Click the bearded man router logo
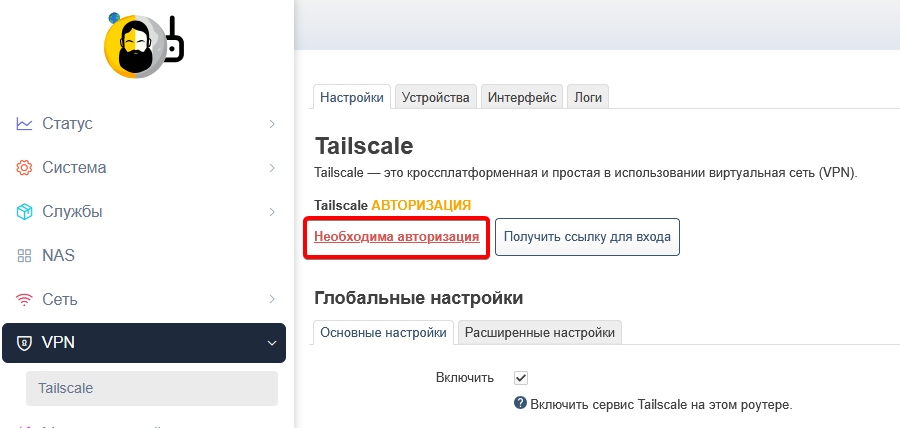 pos(144,45)
